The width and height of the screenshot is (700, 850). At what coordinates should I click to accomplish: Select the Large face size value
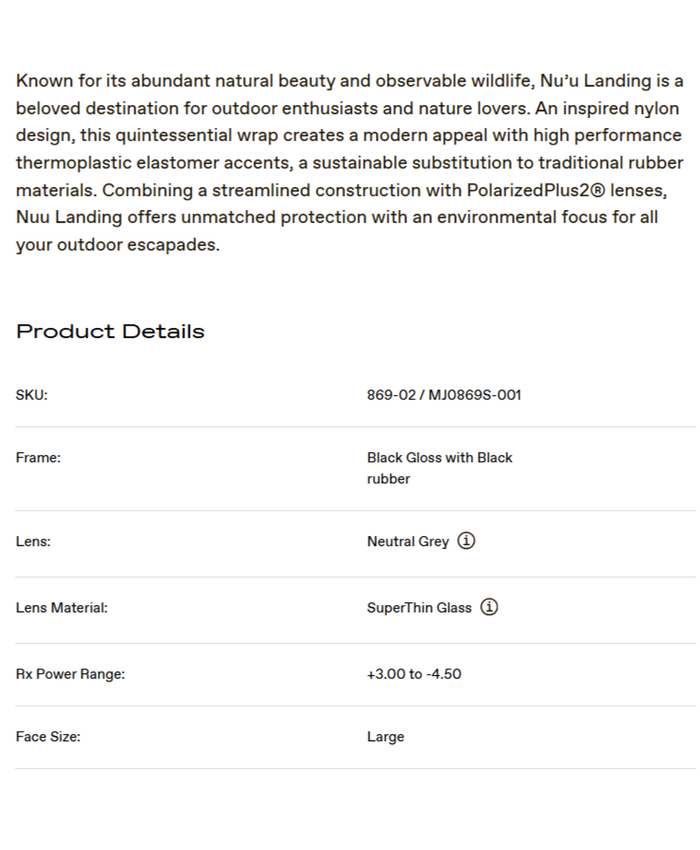[x=386, y=737]
